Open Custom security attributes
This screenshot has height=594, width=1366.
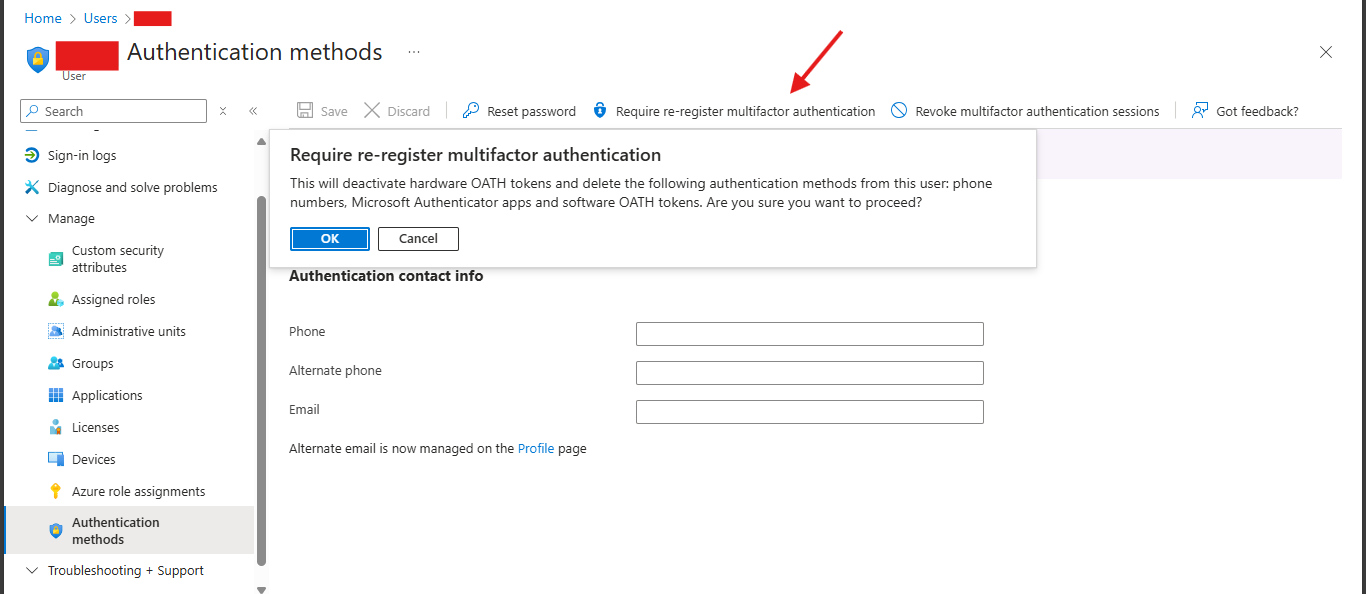(120, 258)
